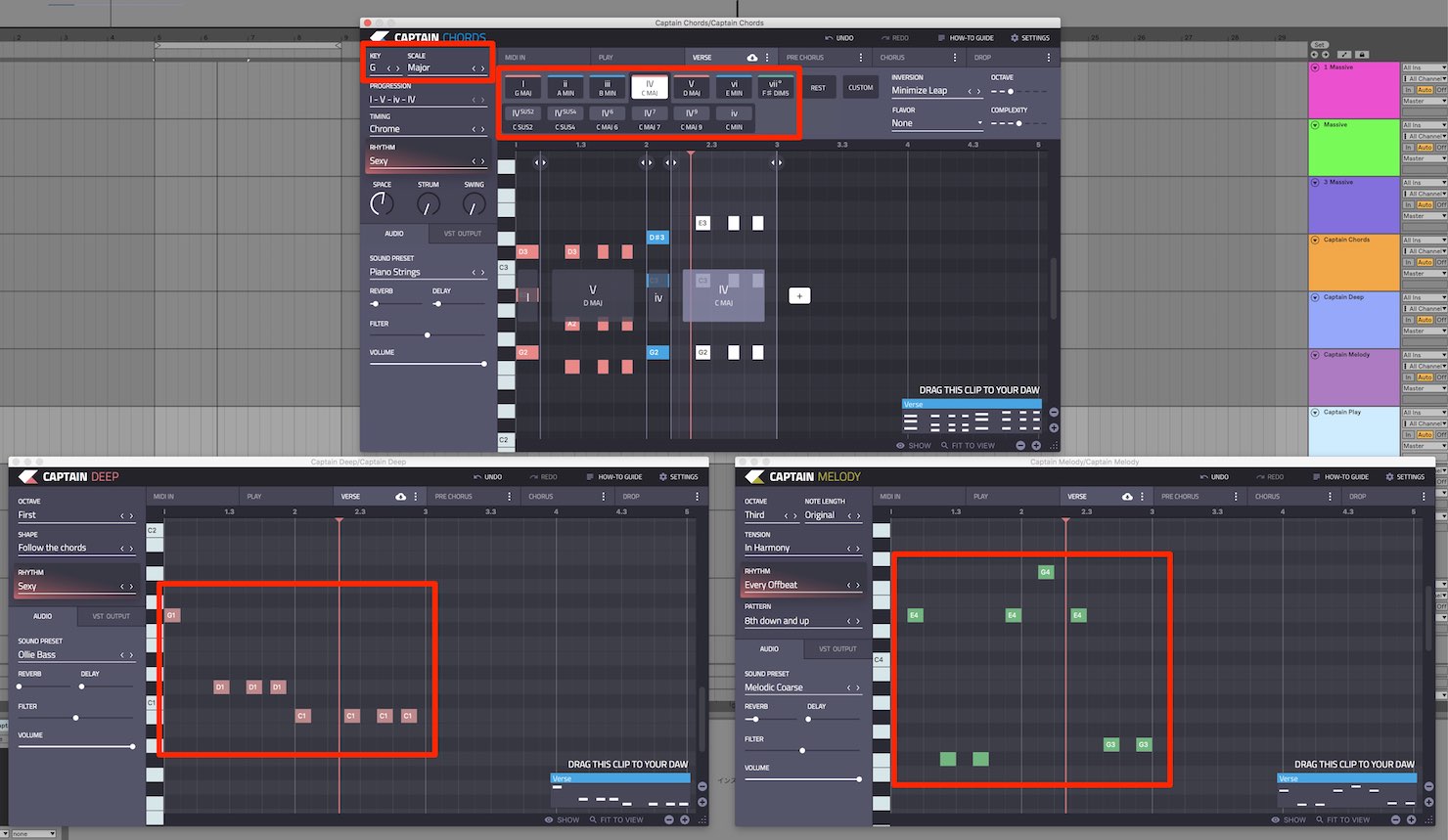Toggle Auto monitor on Massive green track
This screenshot has height=840, width=1448.
coord(1425,148)
